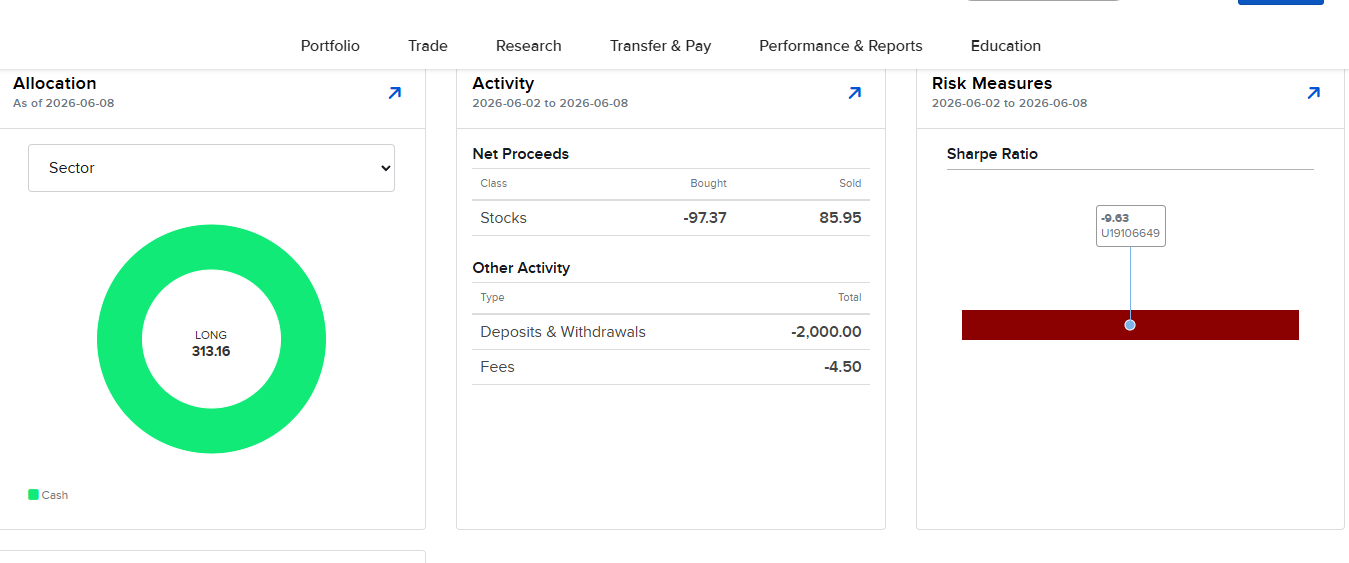This screenshot has height=563, width=1349.
Task: Open the Portfolio menu
Action: (x=330, y=46)
